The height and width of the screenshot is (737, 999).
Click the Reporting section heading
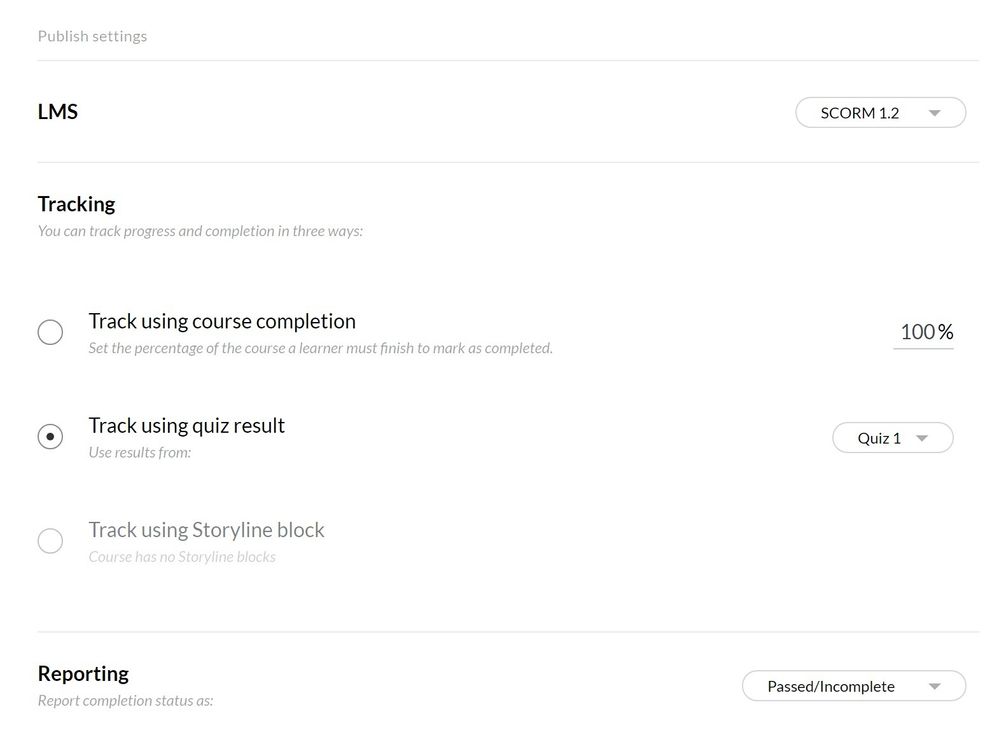click(84, 673)
